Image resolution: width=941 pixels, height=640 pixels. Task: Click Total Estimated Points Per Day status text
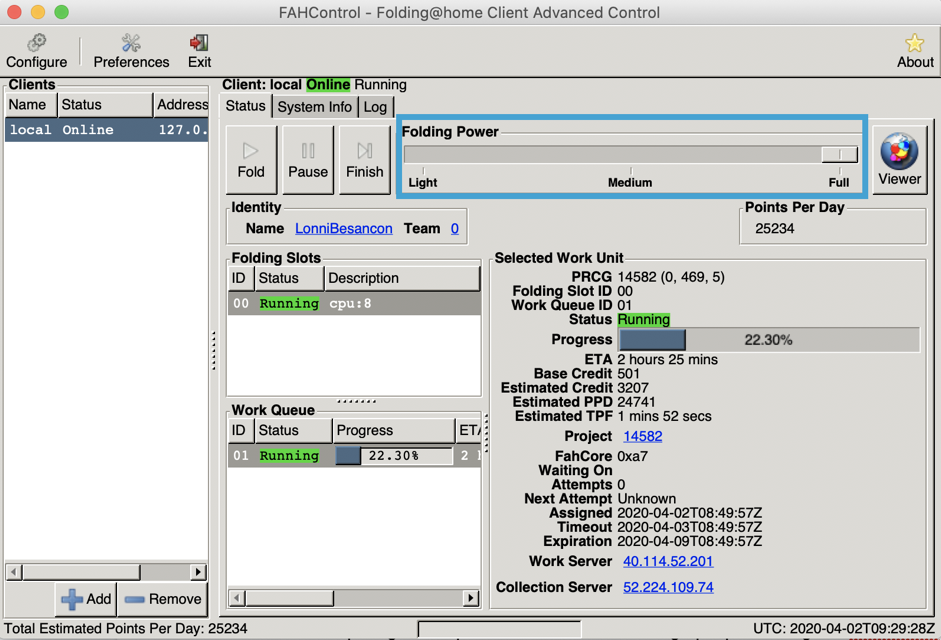[x=125, y=629]
